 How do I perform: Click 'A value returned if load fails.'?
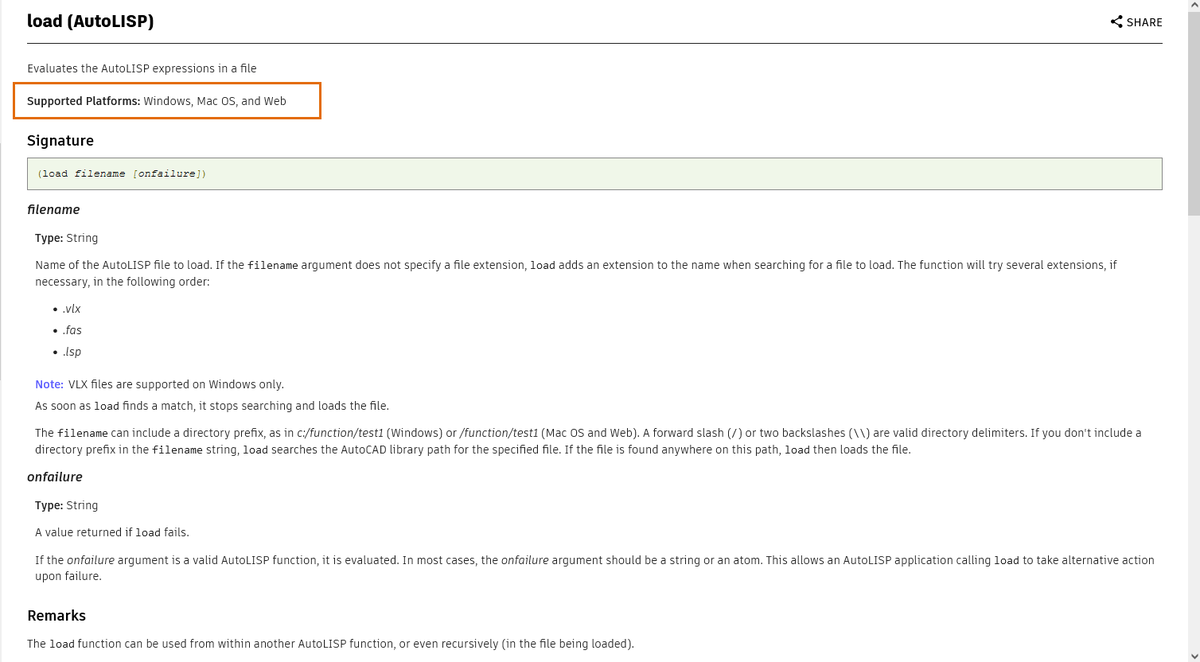[112, 532]
